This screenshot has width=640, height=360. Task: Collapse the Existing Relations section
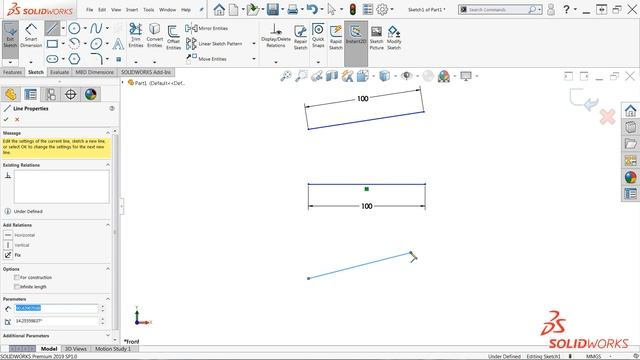coord(108,165)
